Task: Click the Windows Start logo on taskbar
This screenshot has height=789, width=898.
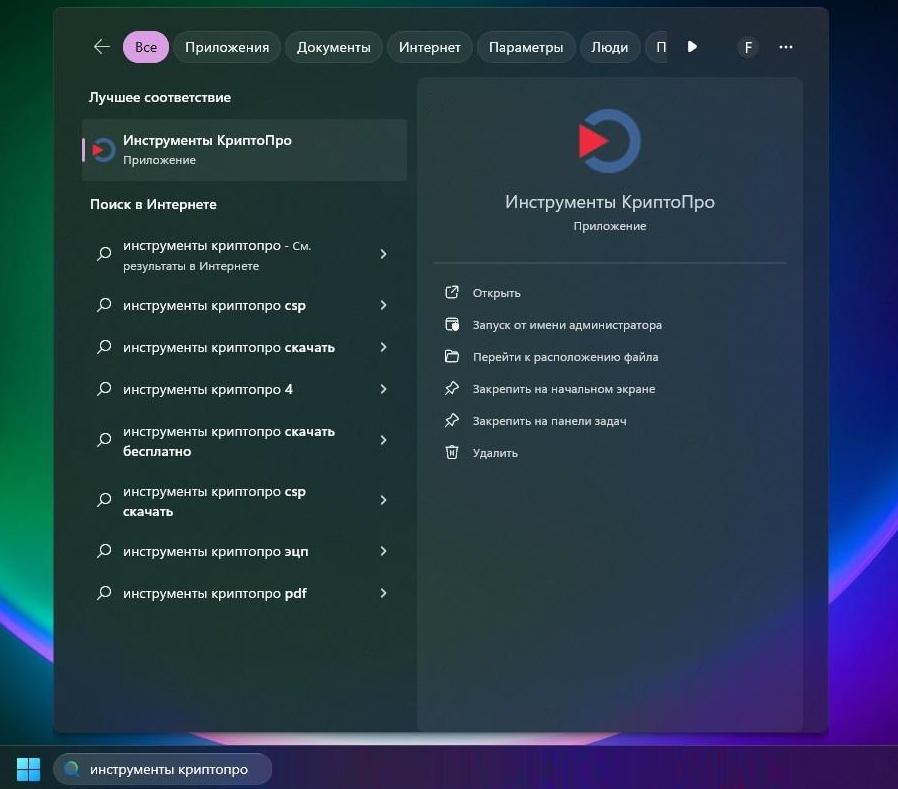Action: point(28,769)
